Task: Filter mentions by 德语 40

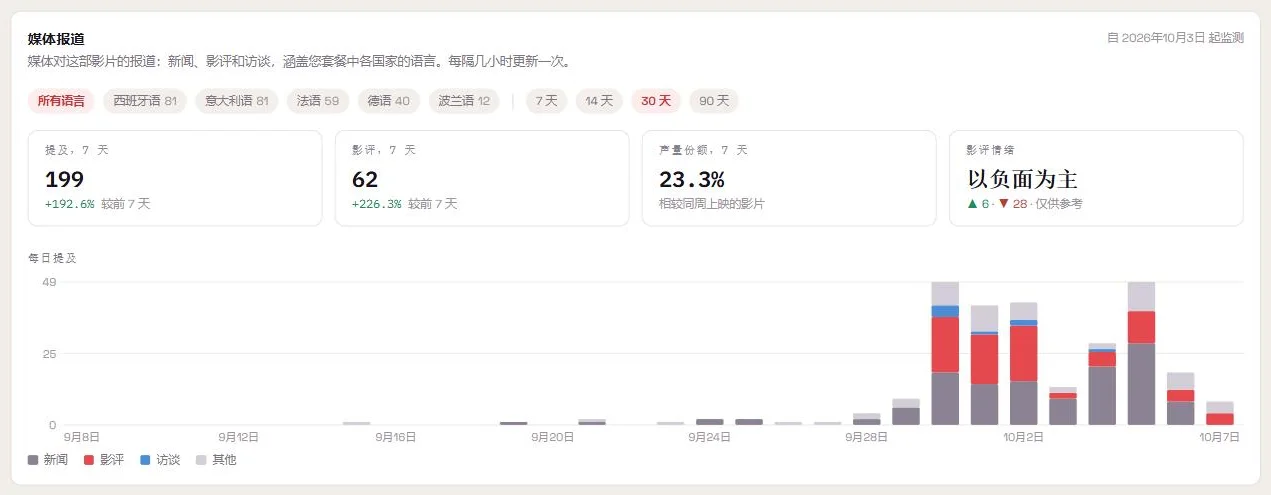Action: click(x=389, y=101)
